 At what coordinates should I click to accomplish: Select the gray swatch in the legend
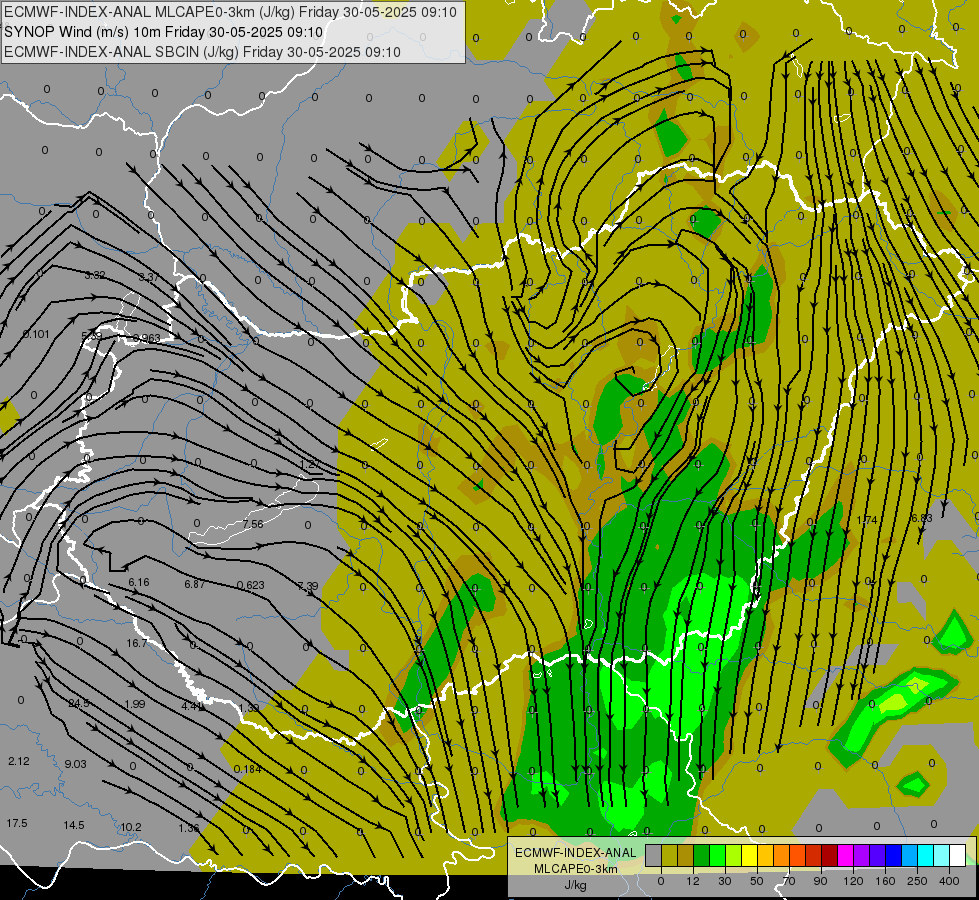tap(653, 855)
